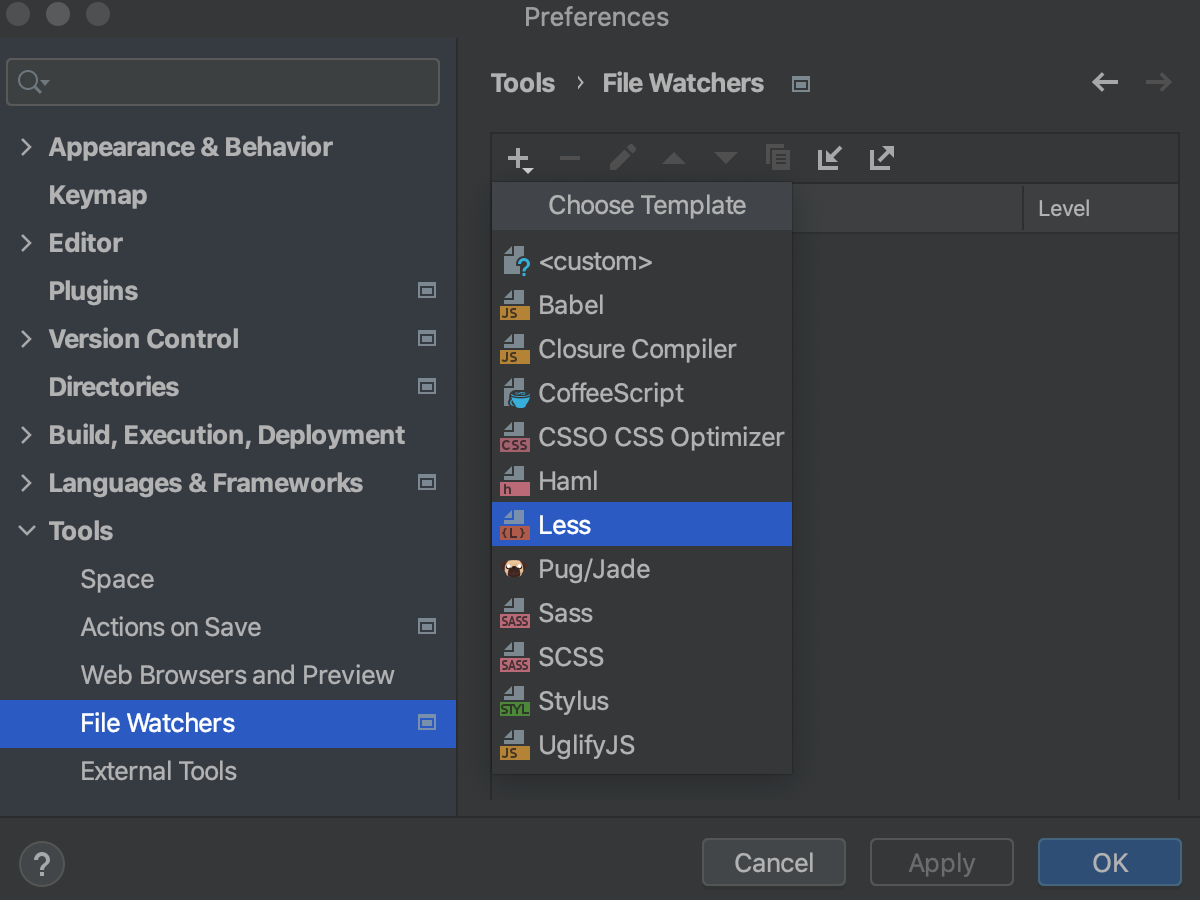The height and width of the screenshot is (900, 1200).
Task: Expand the Build, Execution, Deployment section
Action: [26, 435]
